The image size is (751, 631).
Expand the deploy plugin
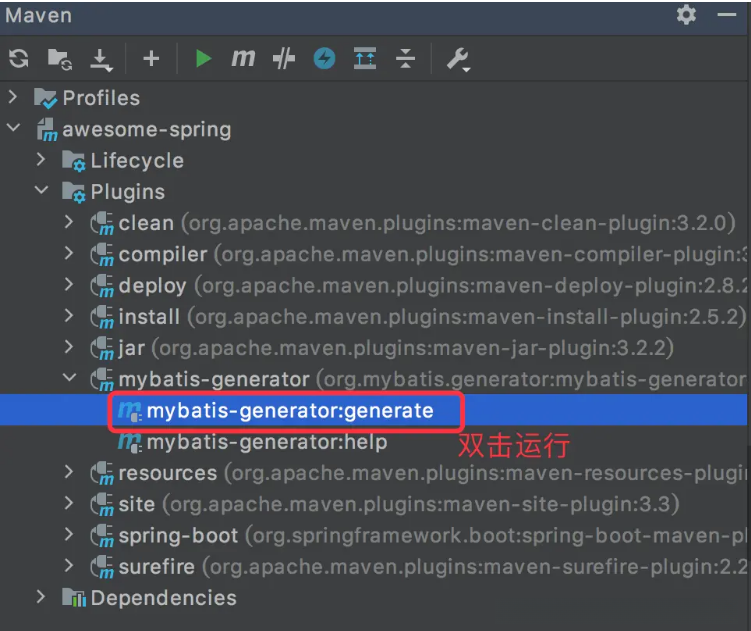(69, 284)
